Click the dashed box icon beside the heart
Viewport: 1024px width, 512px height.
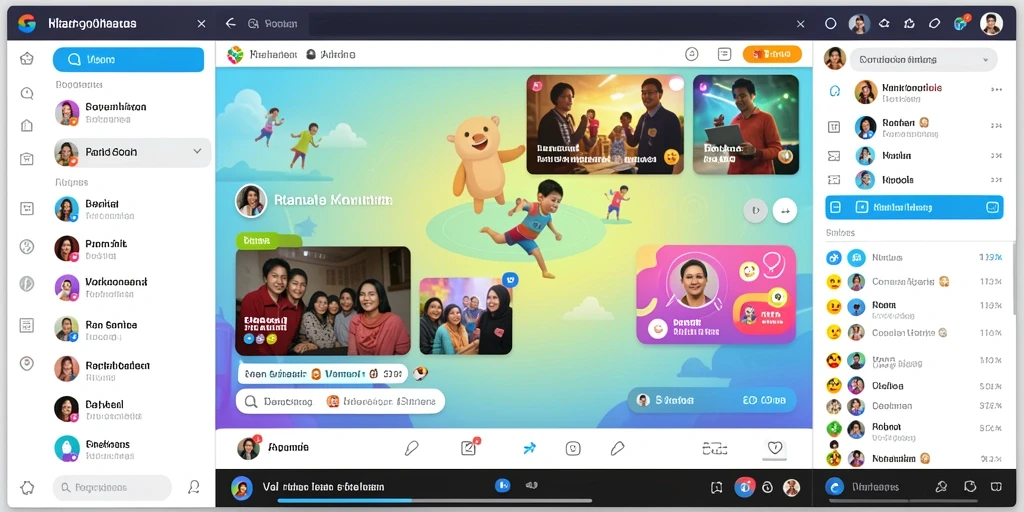[x=714, y=448]
